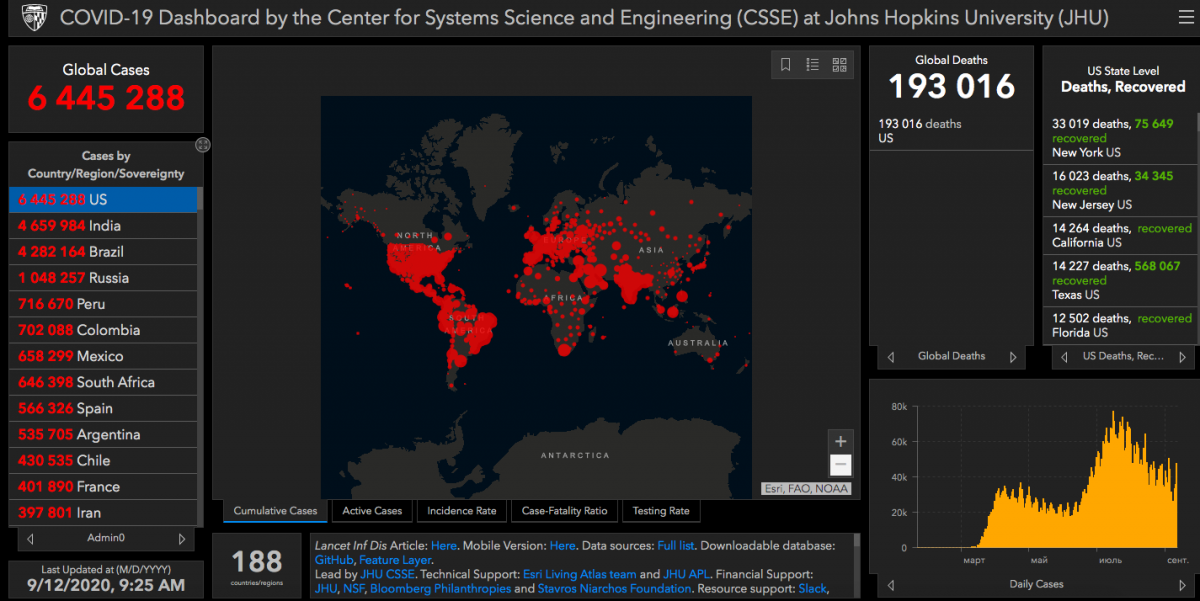The height and width of the screenshot is (601, 1200).
Task: Select the Case-Fatality Ratio tab
Action: 565,511
